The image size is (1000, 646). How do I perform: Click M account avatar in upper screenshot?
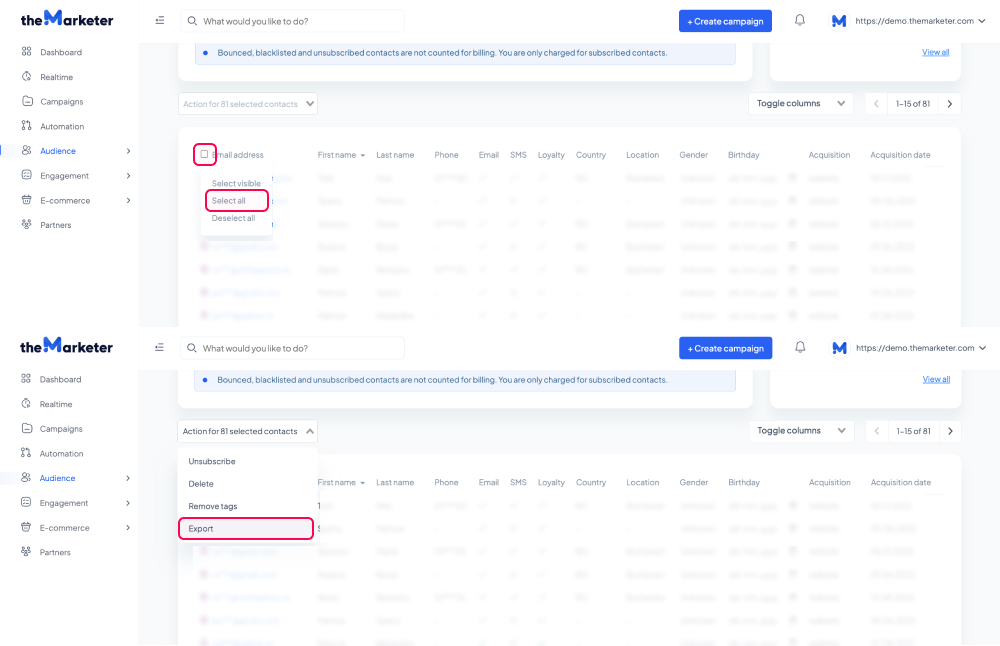pos(839,21)
